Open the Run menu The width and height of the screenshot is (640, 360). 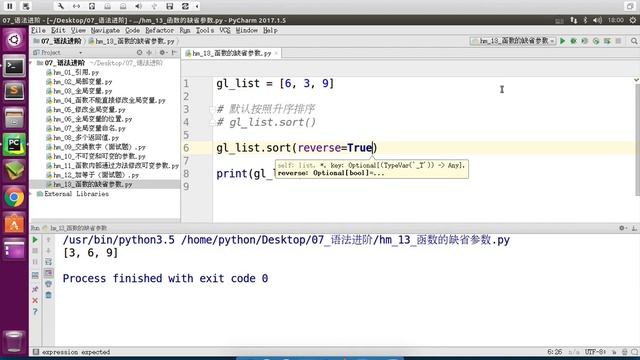click(185, 31)
